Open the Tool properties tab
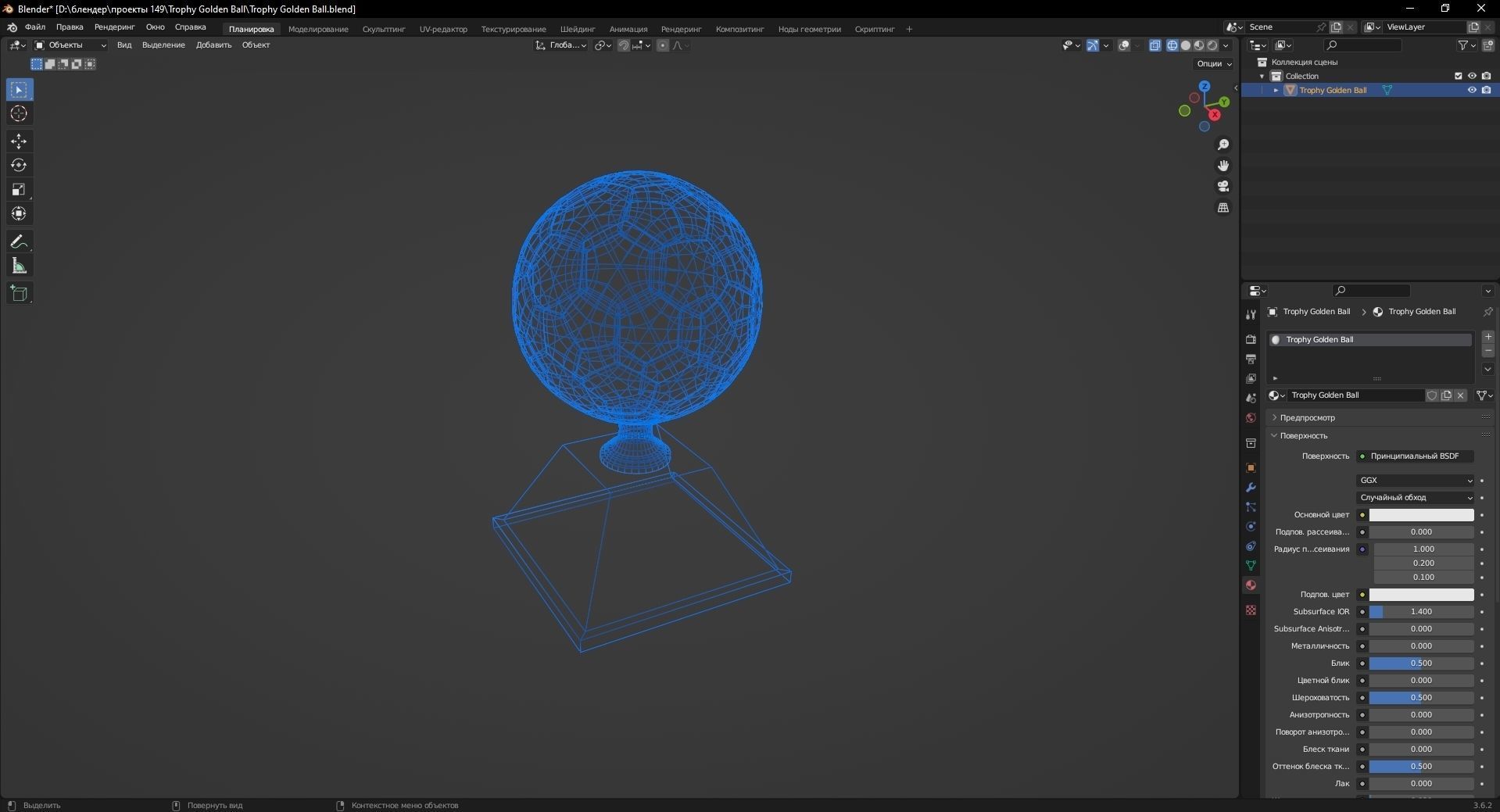The height and width of the screenshot is (812, 1500). point(1251,314)
